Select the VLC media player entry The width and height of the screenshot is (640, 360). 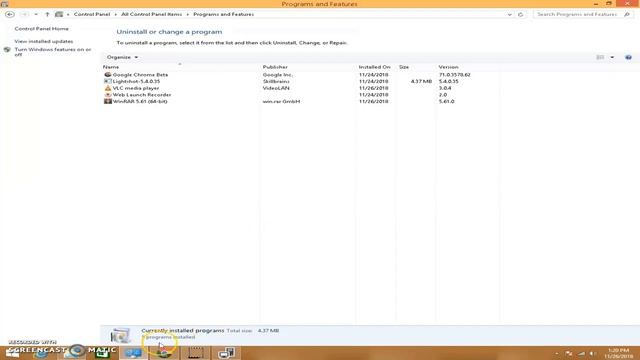coord(136,88)
